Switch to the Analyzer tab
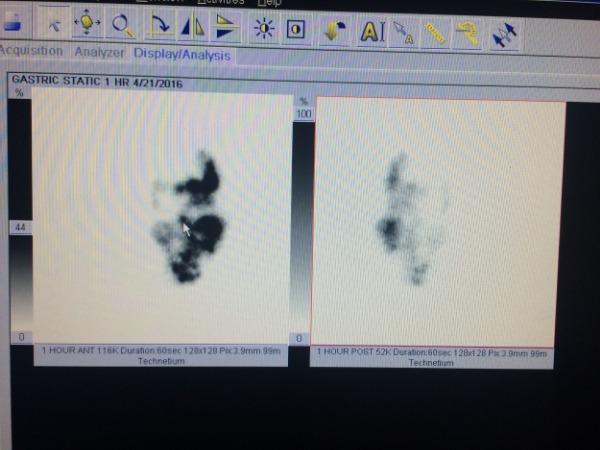Screen dimensions: 600x450 [99, 52]
